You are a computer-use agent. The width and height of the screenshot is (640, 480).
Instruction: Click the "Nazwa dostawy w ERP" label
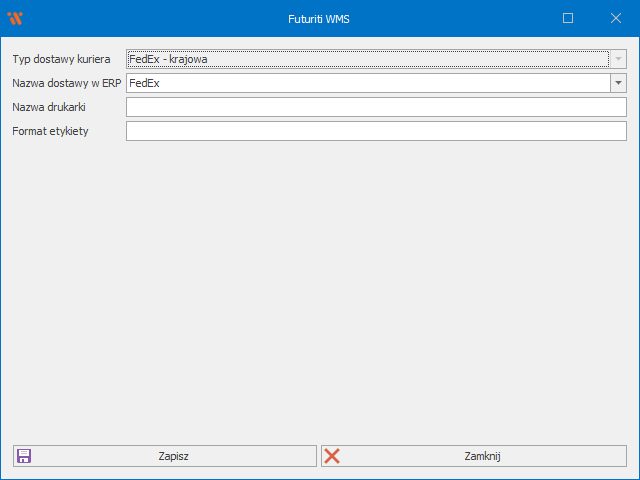coord(66,84)
